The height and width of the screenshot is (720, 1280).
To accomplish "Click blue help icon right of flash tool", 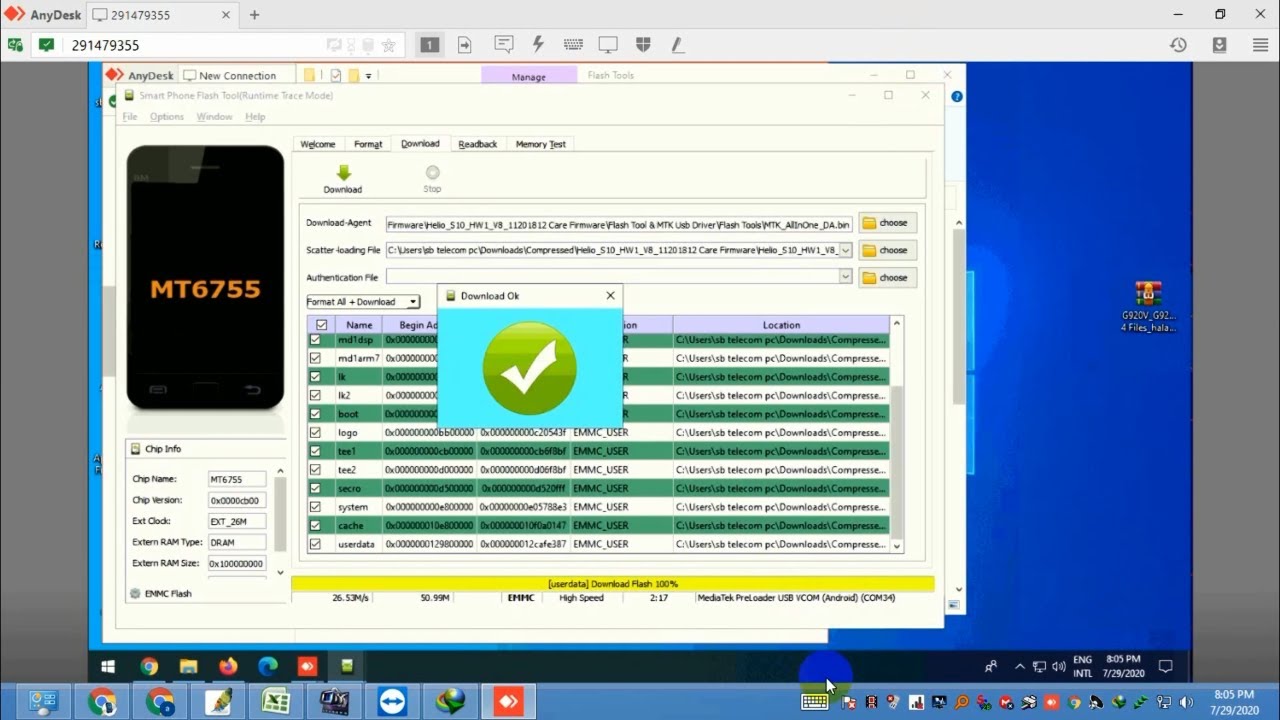I will click(x=957, y=97).
